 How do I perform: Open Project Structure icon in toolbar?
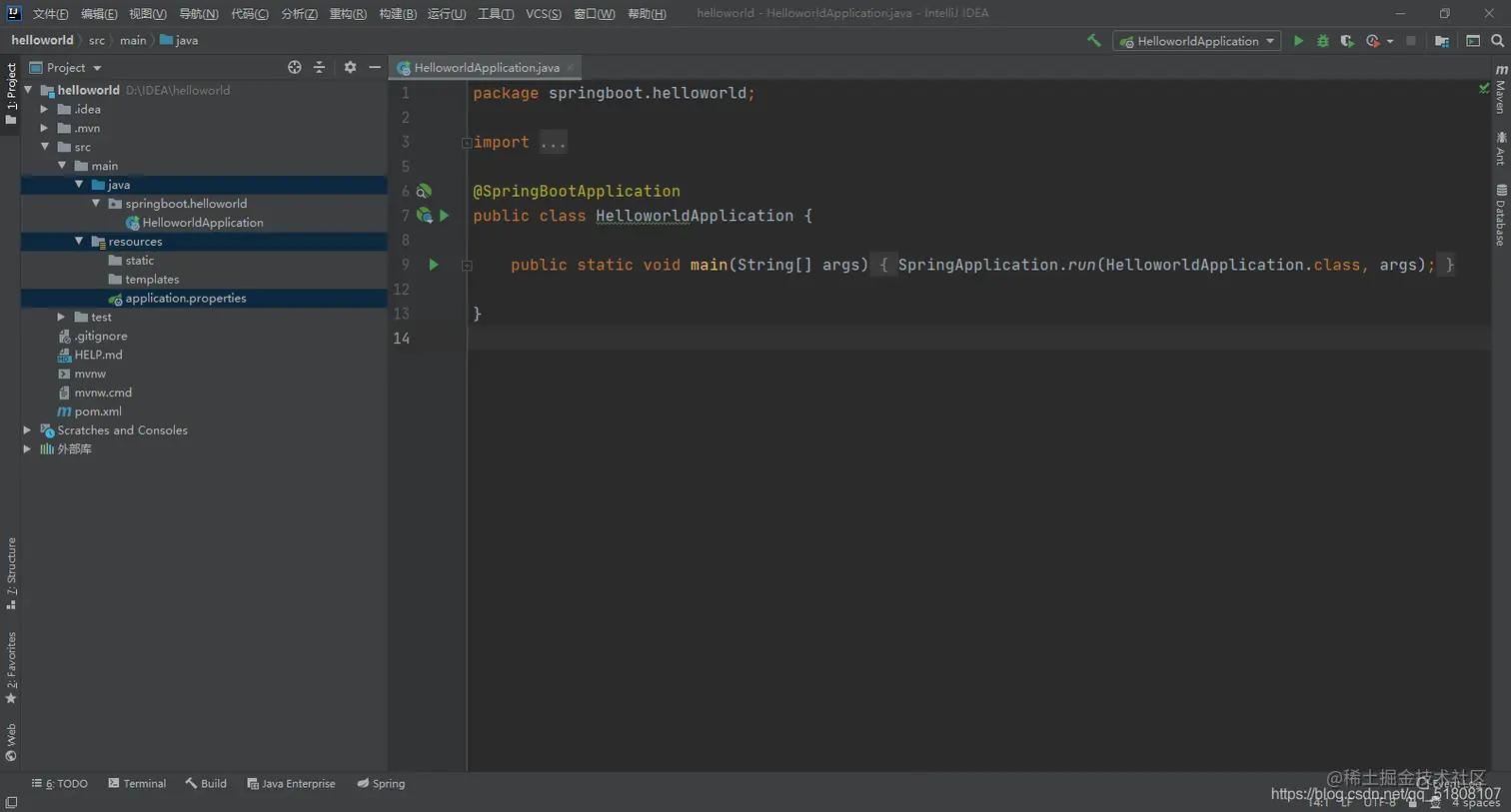pyautogui.click(x=1442, y=41)
